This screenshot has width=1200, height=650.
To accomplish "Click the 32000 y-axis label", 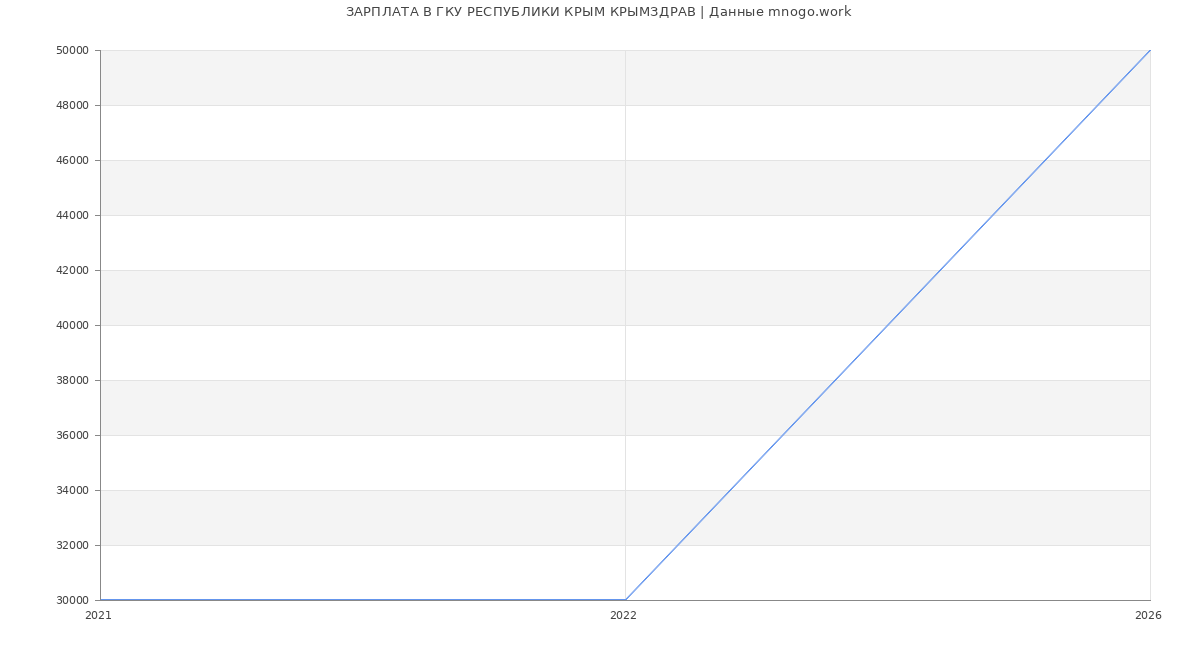I will (73, 545).
